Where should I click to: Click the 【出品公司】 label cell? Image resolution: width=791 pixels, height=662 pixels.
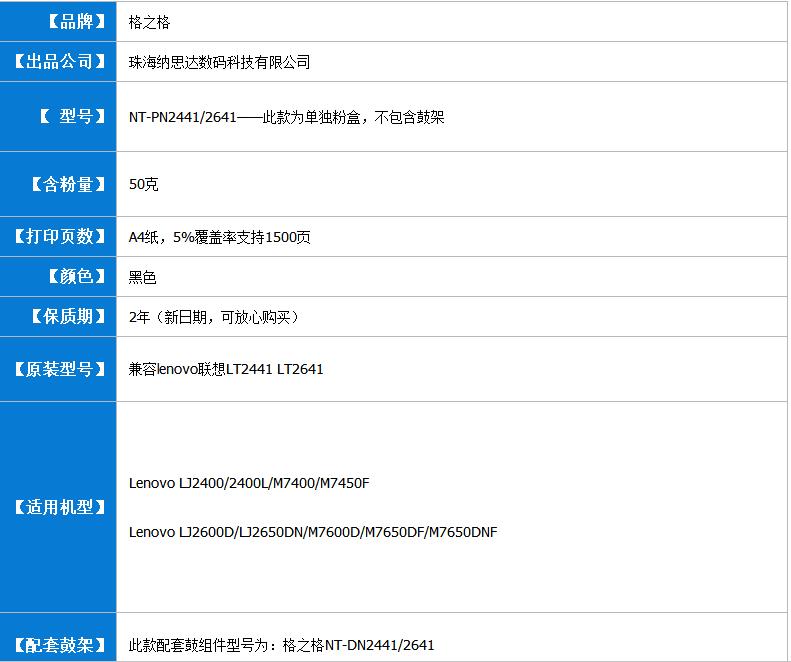tap(58, 62)
